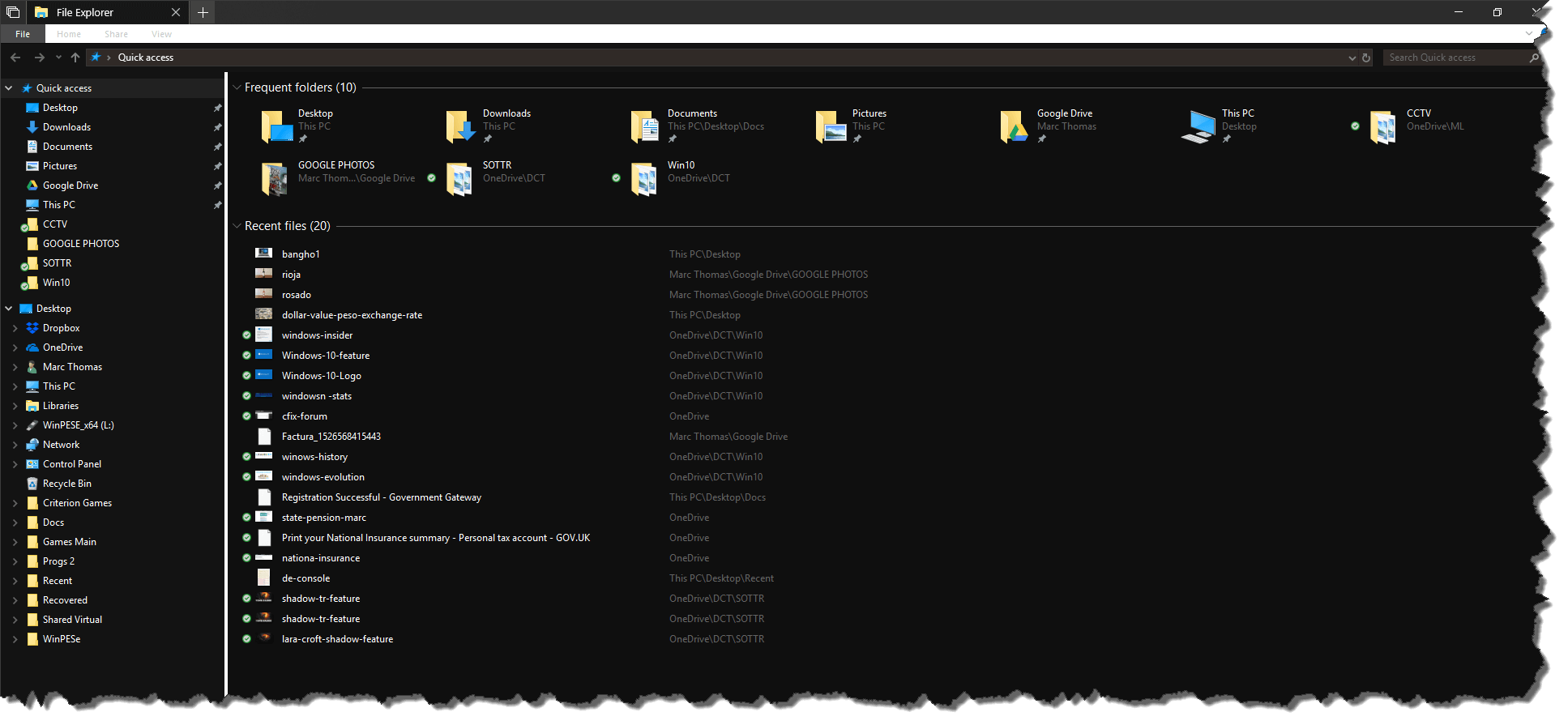Select Recycle Bin in the sidebar
The width and height of the screenshot is (1568, 725).
(x=66, y=484)
